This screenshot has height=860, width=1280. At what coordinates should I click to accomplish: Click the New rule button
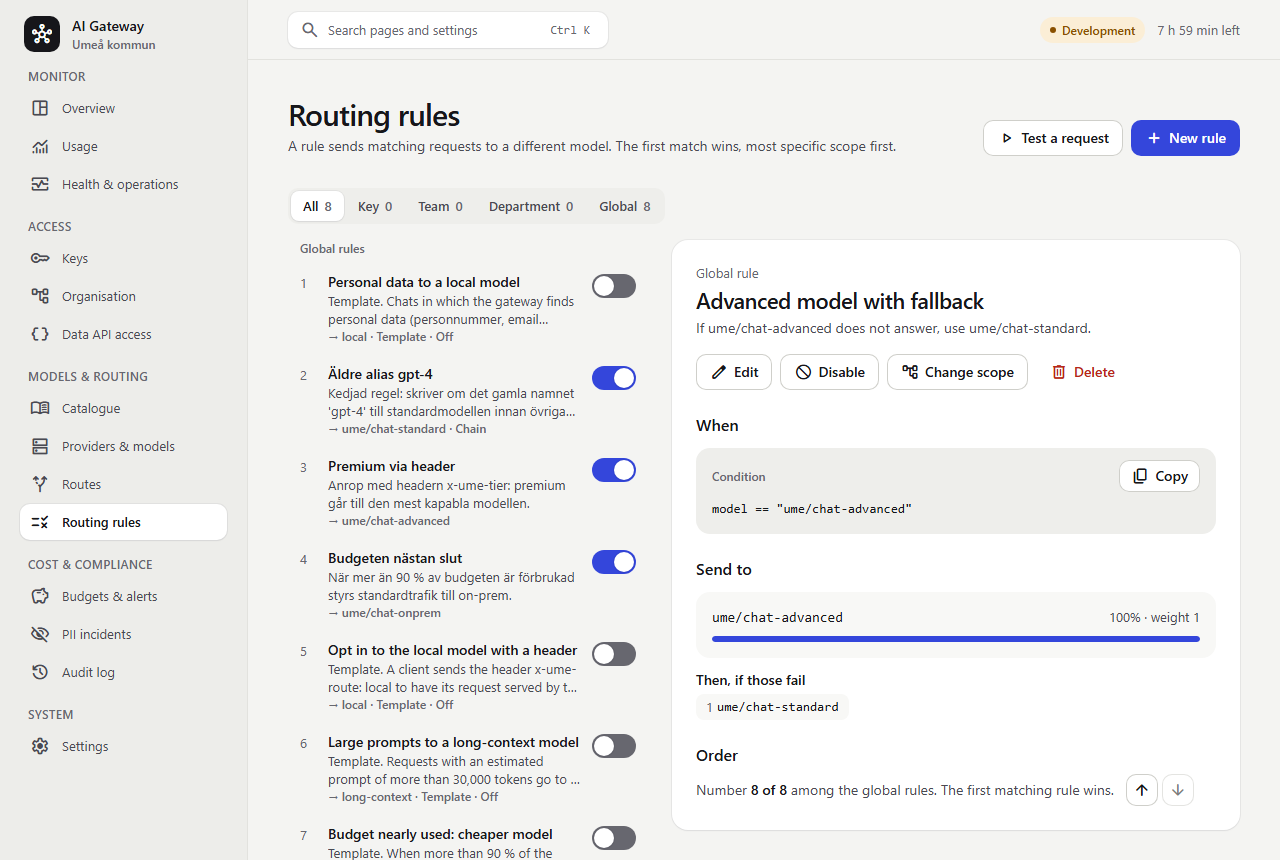tap(1185, 138)
